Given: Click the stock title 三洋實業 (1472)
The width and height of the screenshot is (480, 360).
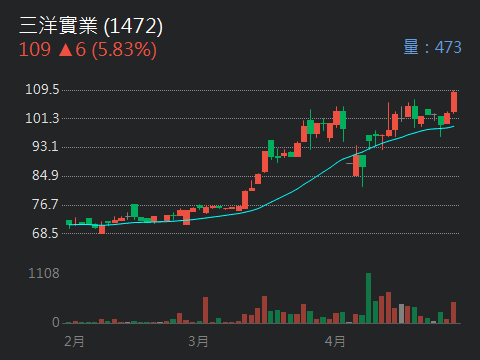Looking at the screenshot, I should point(91,26).
